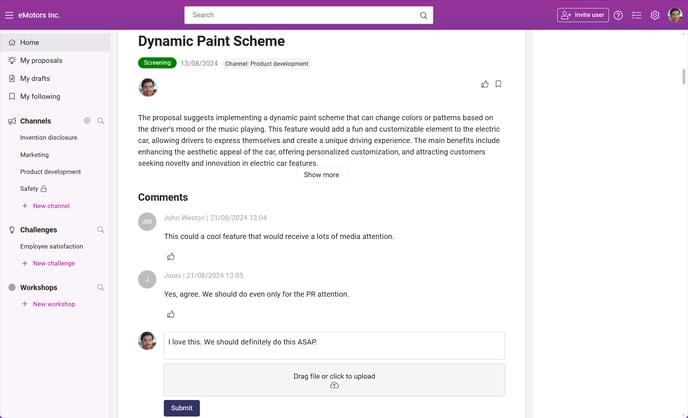Click the Channels megaphone icon
The image size is (688, 418).
[x=12, y=121]
